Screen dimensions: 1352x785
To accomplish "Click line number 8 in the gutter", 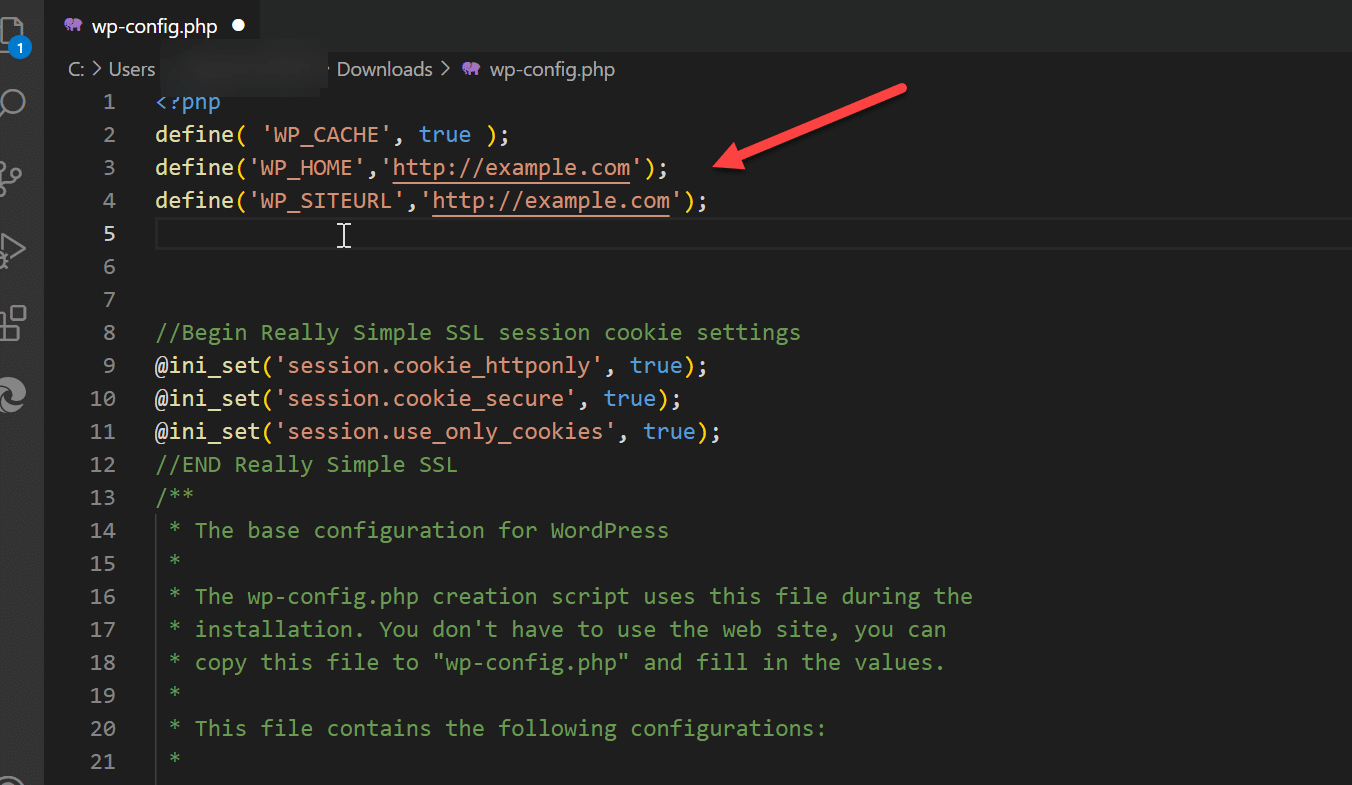I will (108, 332).
